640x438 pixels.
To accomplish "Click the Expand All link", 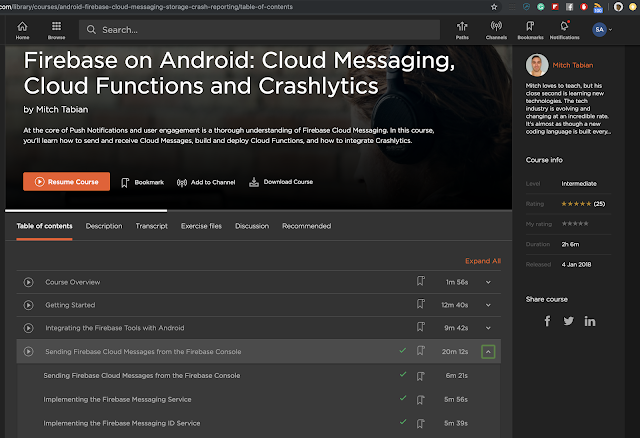I will coord(483,261).
